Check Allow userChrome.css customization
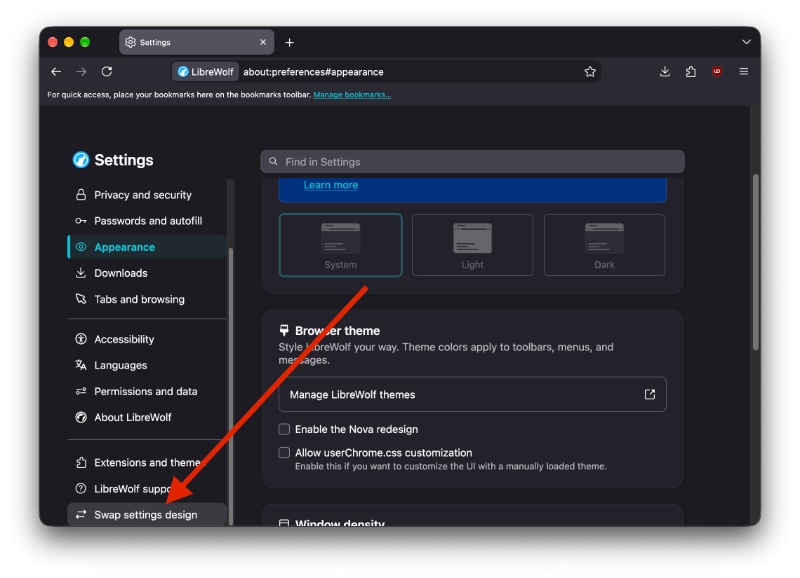This screenshot has height=578, width=800. [x=284, y=453]
